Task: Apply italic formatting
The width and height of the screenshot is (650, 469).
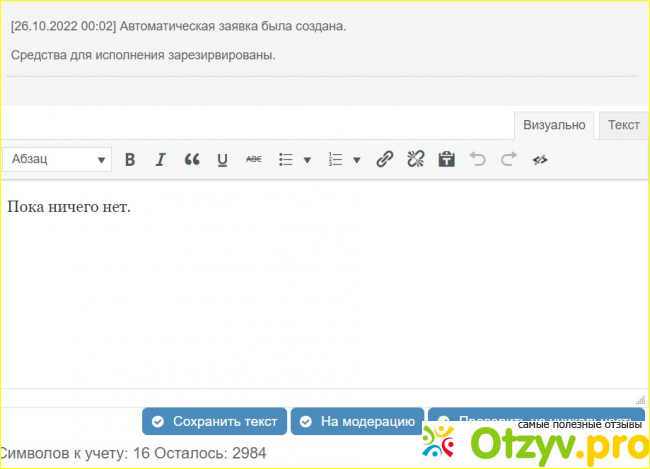Action: tap(160, 159)
